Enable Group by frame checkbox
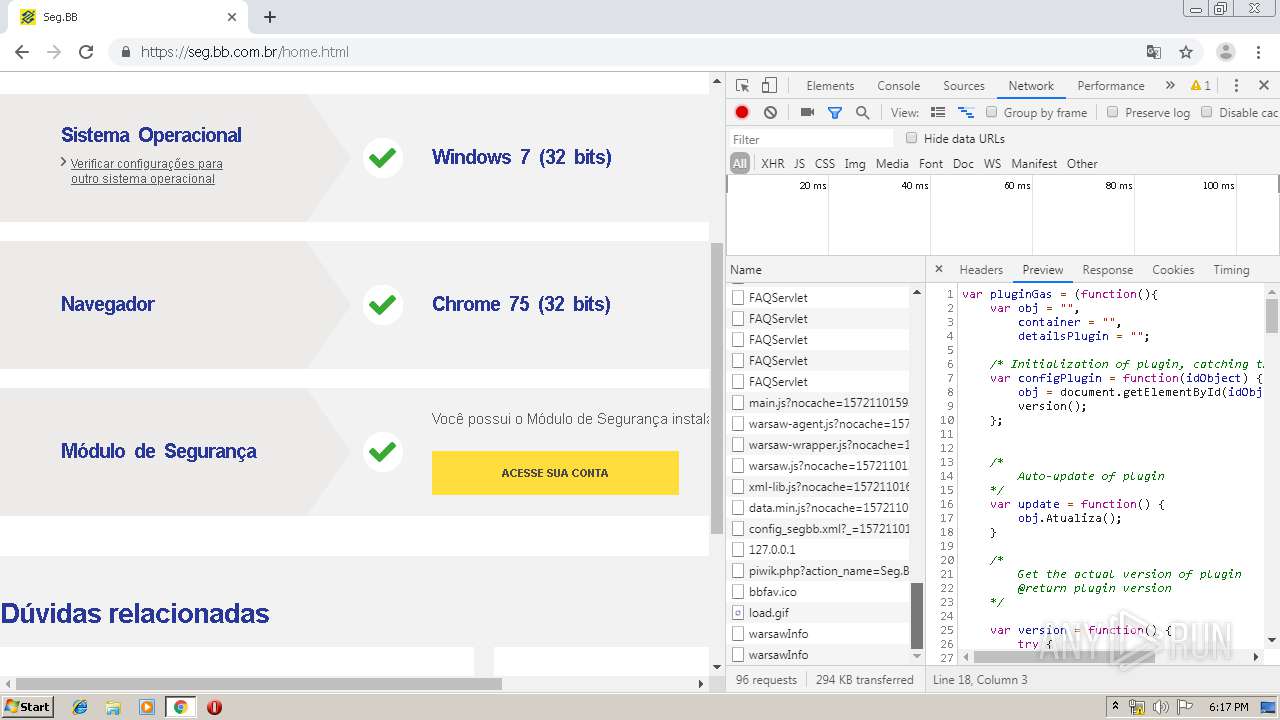The height and width of the screenshot is (720, 1280). 992,113
